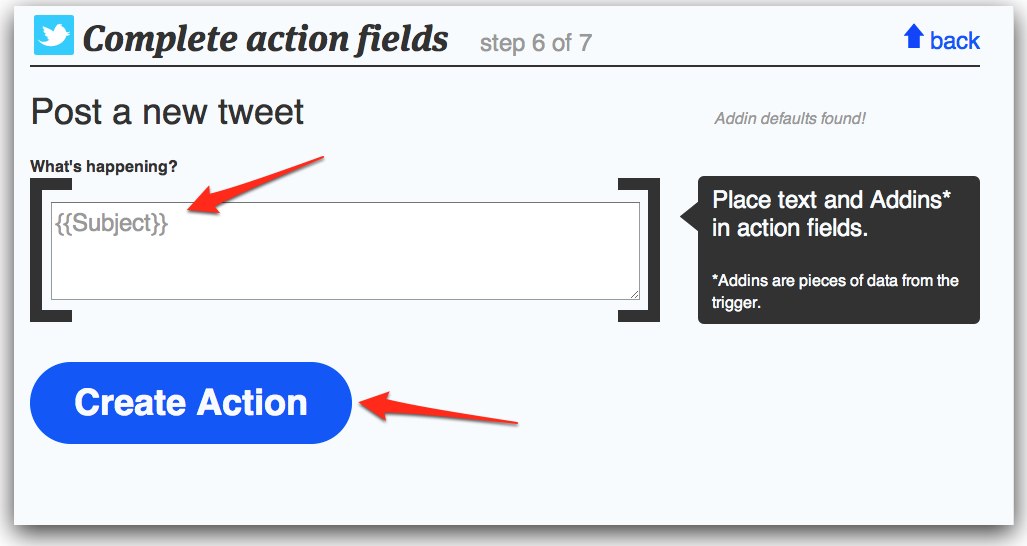The height and width of the screenshot is (546, 1027).
Task: Click empty area inside the tweet text box
Action: (400, 260)
